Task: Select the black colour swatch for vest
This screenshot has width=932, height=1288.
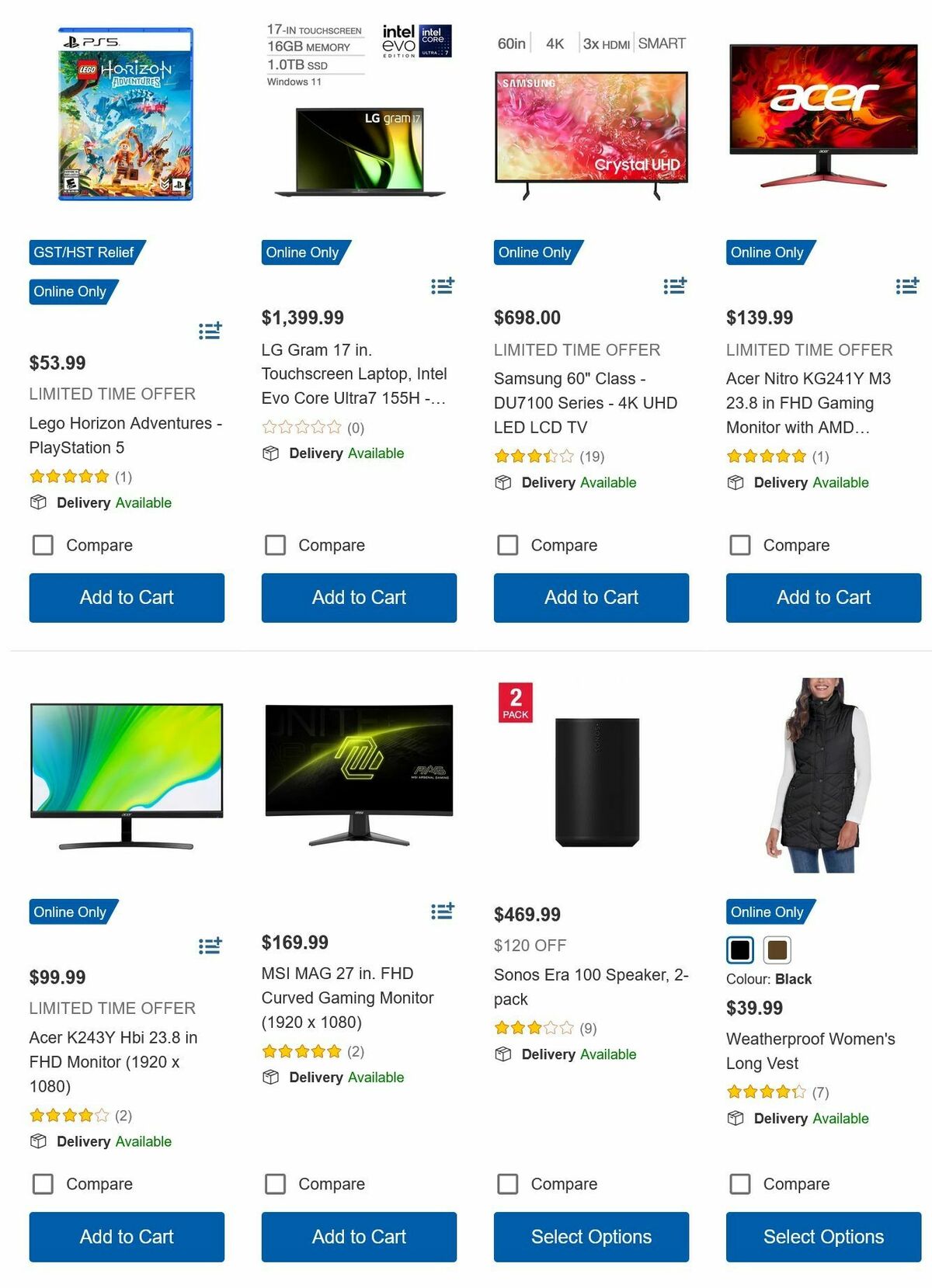Action: coord(740,949)
